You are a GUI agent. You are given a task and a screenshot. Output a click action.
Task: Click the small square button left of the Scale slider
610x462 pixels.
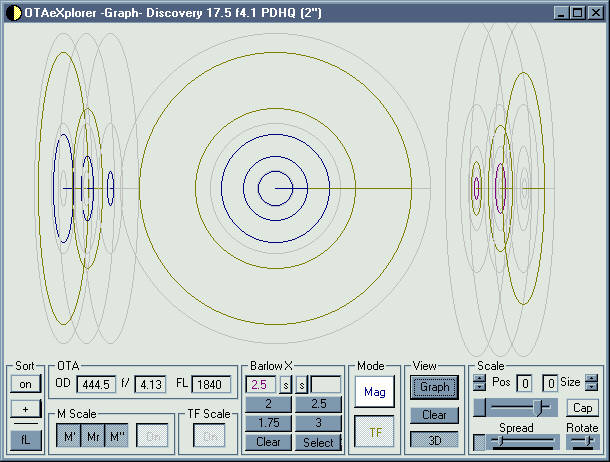coord(479,408)
